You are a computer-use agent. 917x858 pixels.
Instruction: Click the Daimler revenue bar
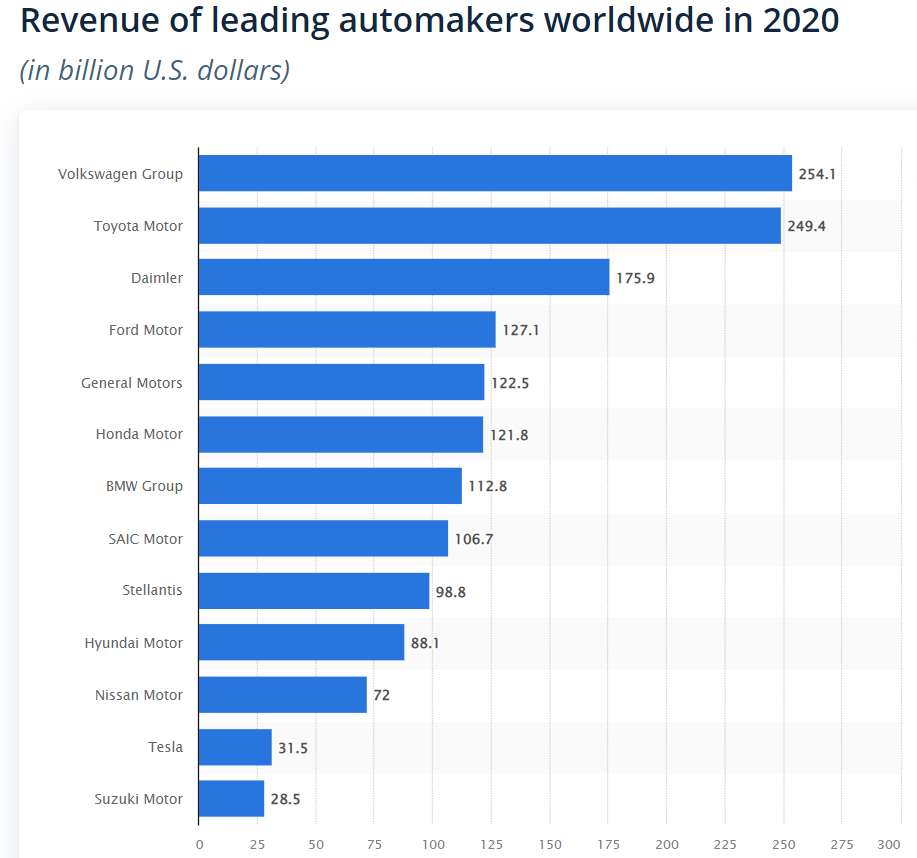[x=404, y=277]
